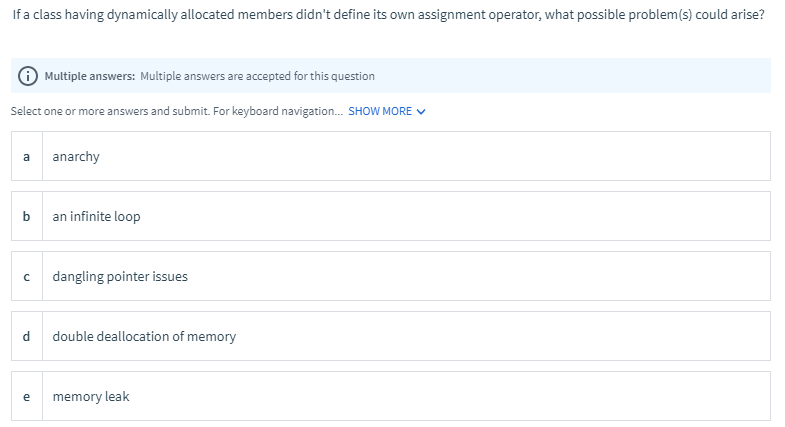
Task: Select answer letter box 'a'
Action: click(x=27, y=157)
